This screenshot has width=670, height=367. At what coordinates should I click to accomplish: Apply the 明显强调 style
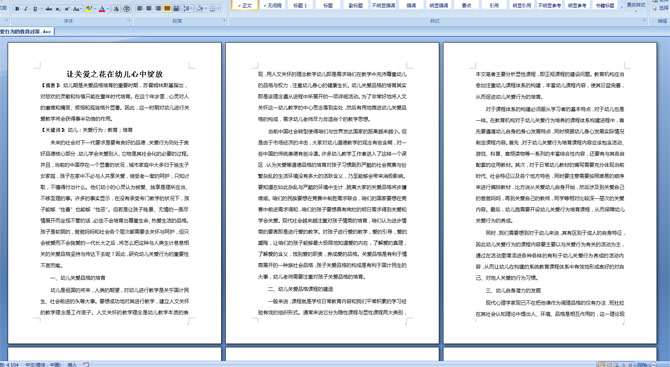point(439,5)
